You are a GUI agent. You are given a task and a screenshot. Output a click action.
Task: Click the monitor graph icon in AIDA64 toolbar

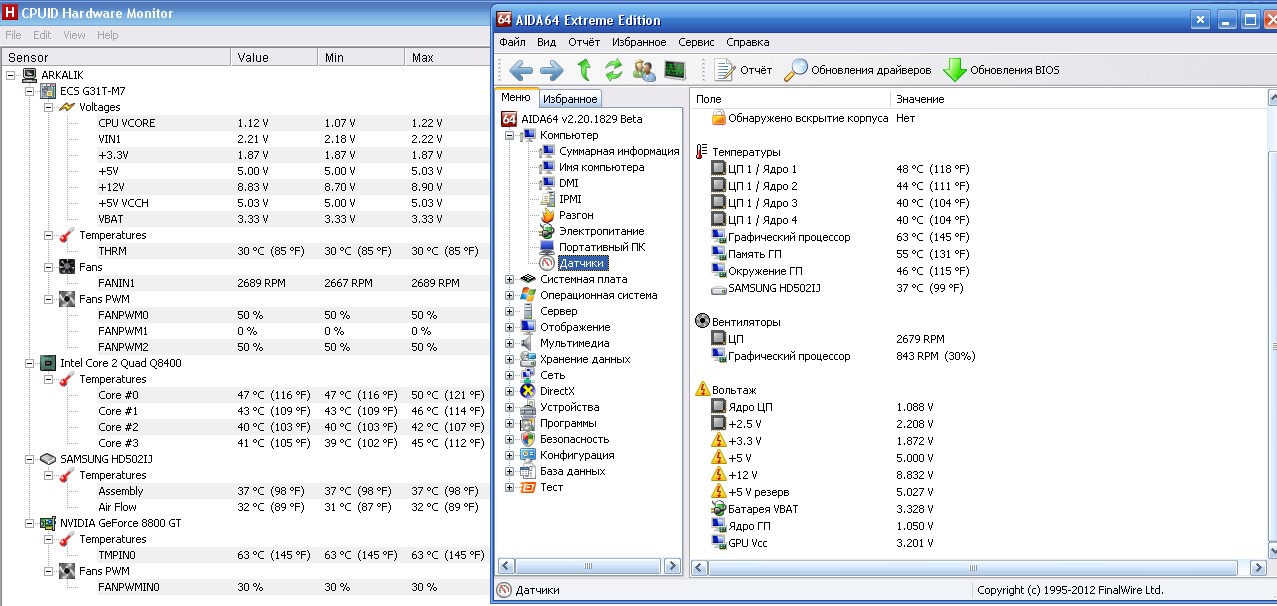point(675,70)
